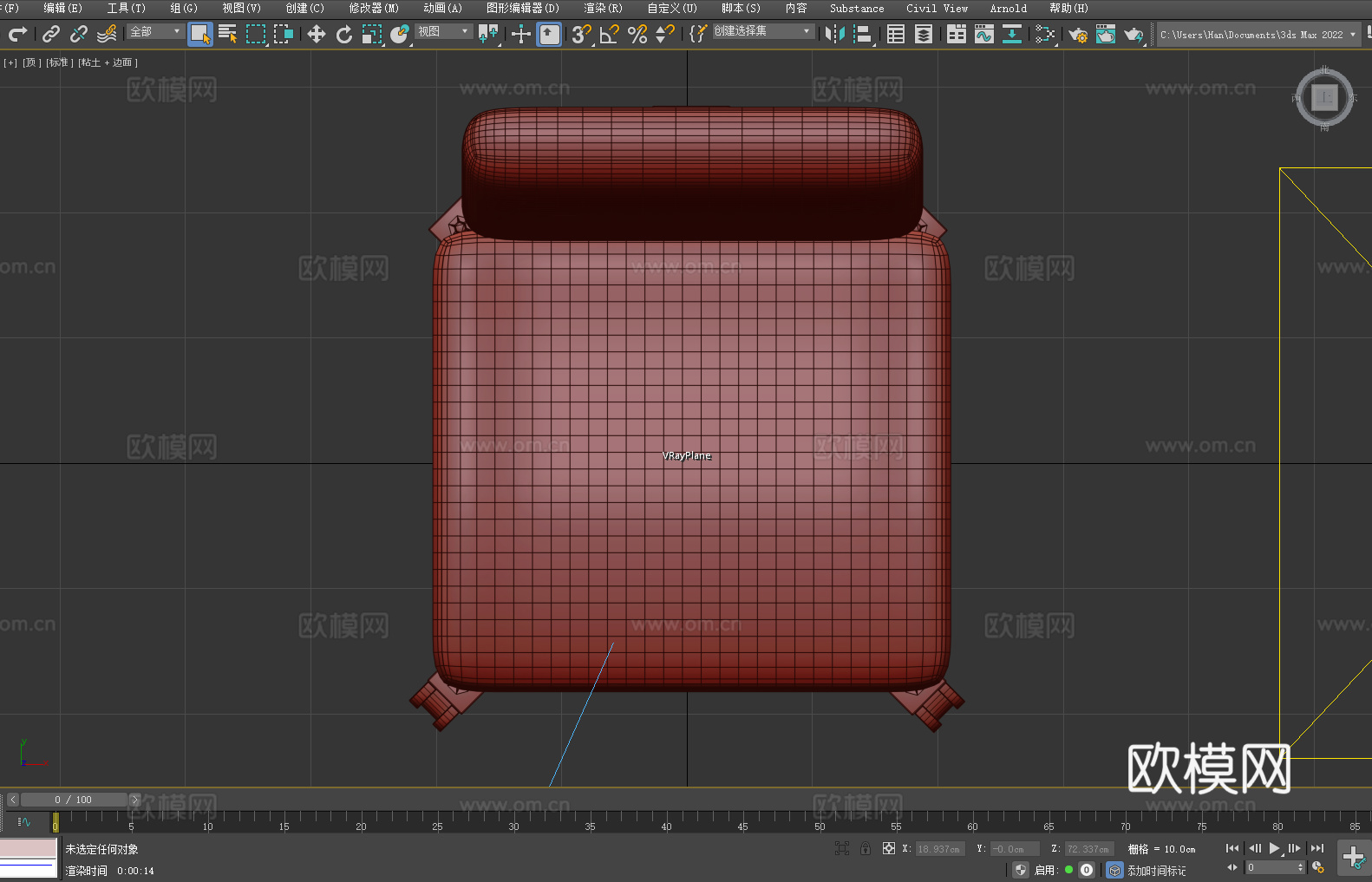Toggle Spinner Snap

[665, 34]
